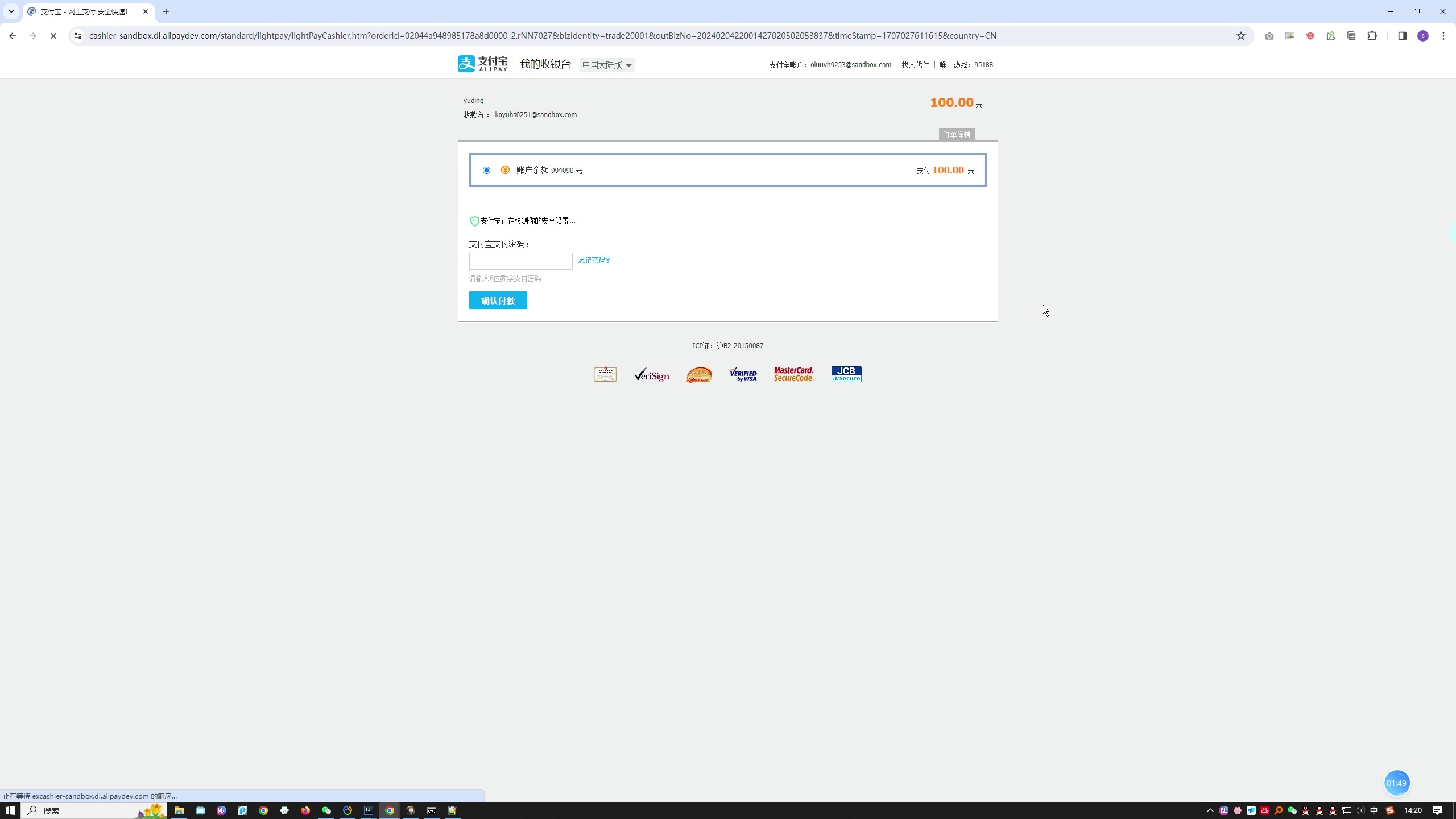
Task: Open the Sogou input method tray icon
Action: pos(1390,810)
